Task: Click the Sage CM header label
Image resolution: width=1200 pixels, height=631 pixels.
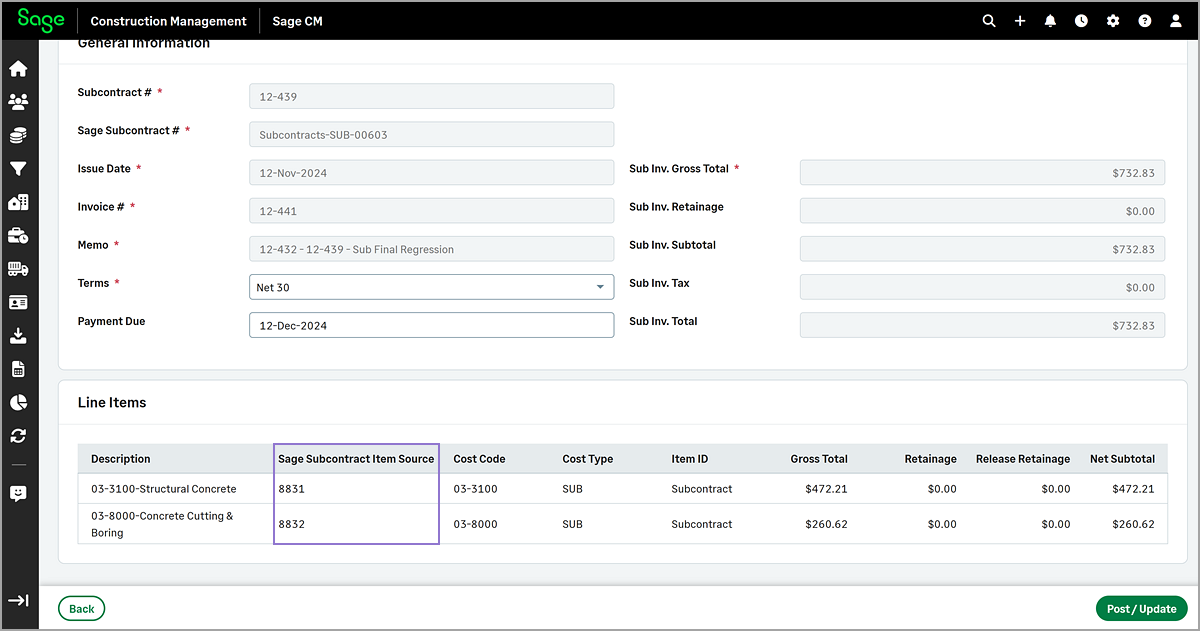Action: click(298, 21)
